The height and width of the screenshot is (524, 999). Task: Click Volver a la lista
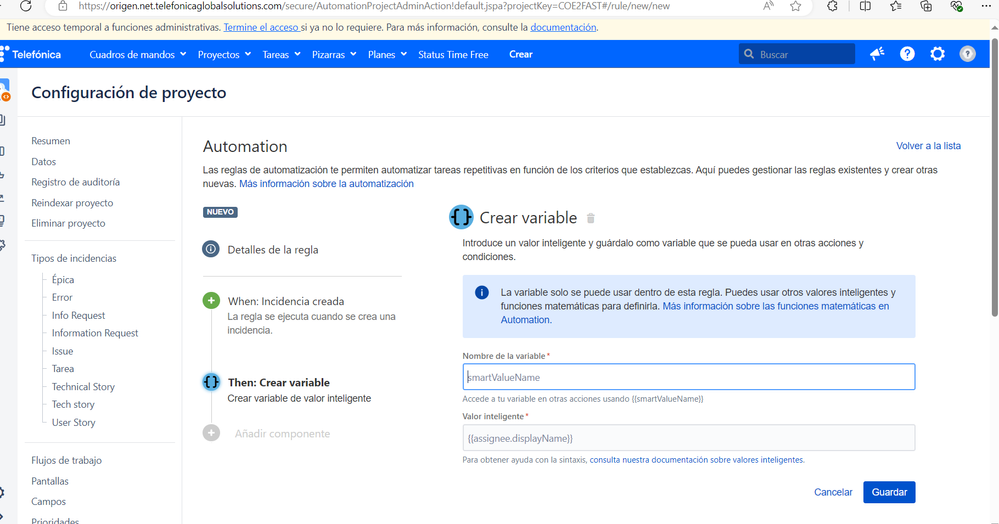click(x=928, y=146)
